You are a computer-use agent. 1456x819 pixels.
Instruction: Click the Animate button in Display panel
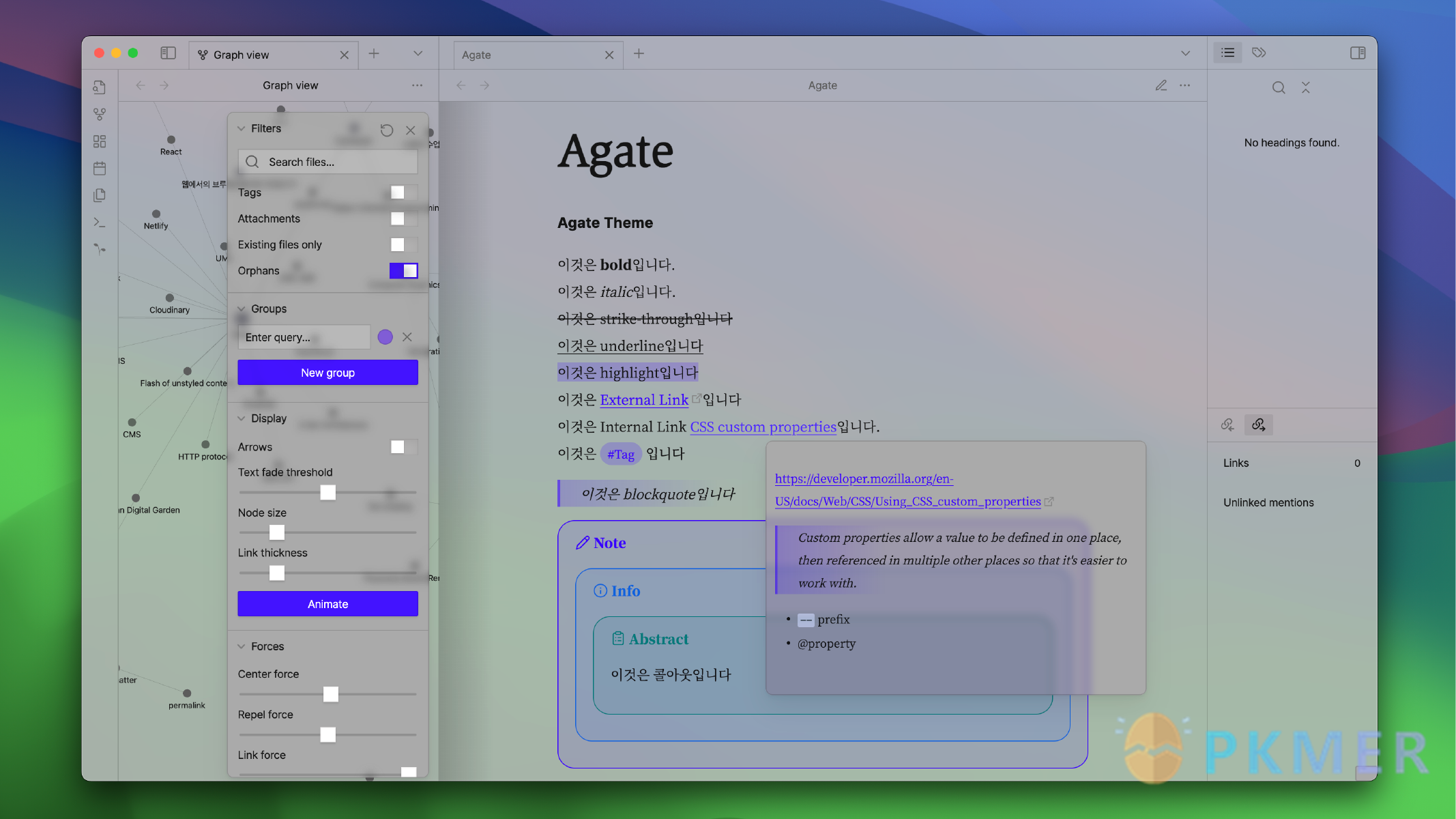tap(327, 604)
